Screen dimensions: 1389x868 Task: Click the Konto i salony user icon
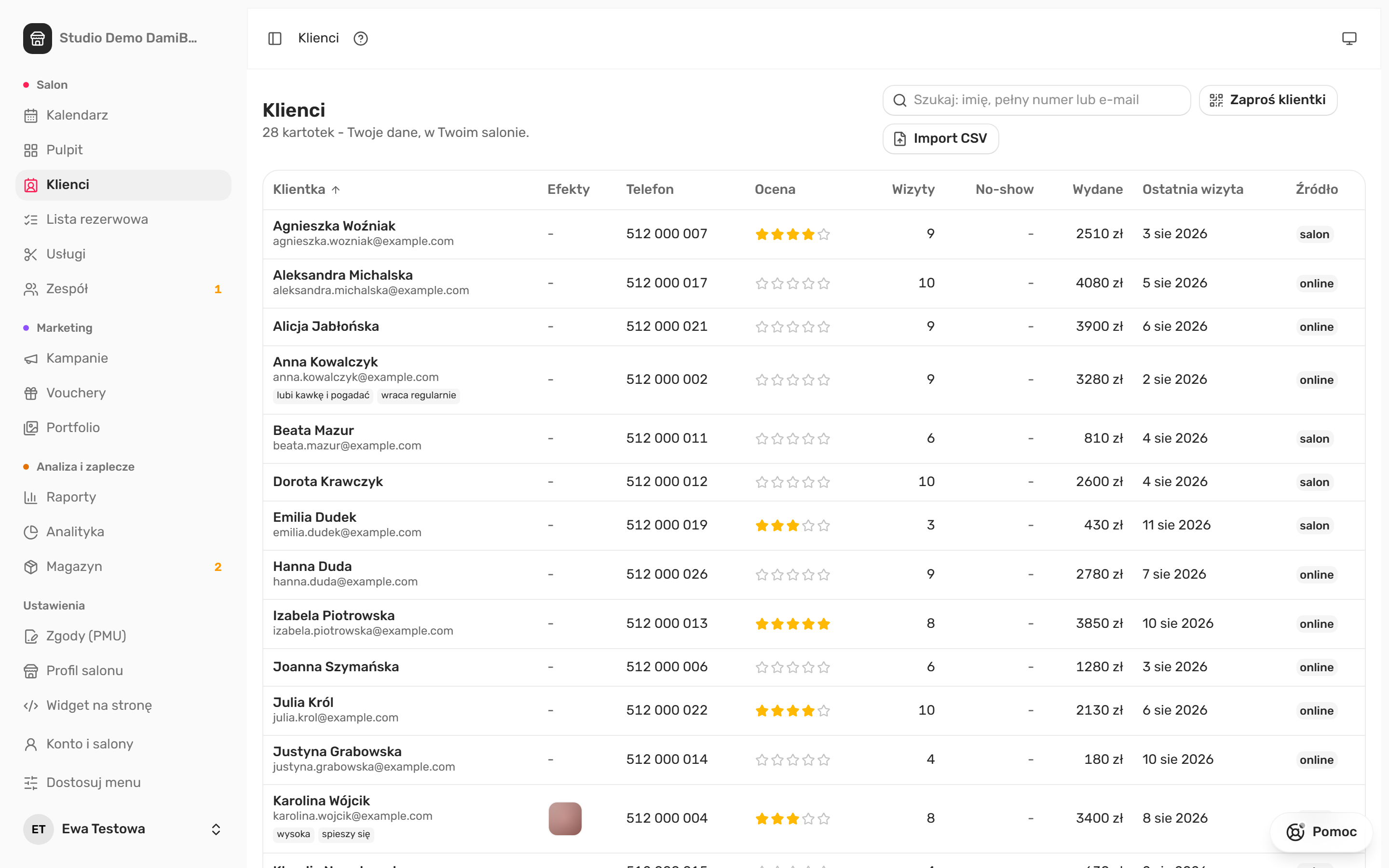click(x=31, y=744)
